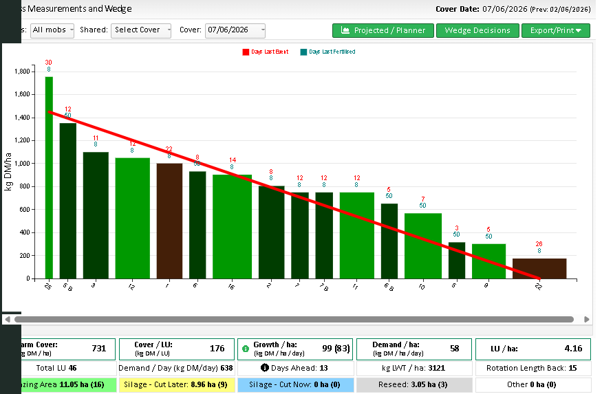Viewport: 602px width, 394px height.
Task: Click the Days Ahead info icon
Action: 265,368
